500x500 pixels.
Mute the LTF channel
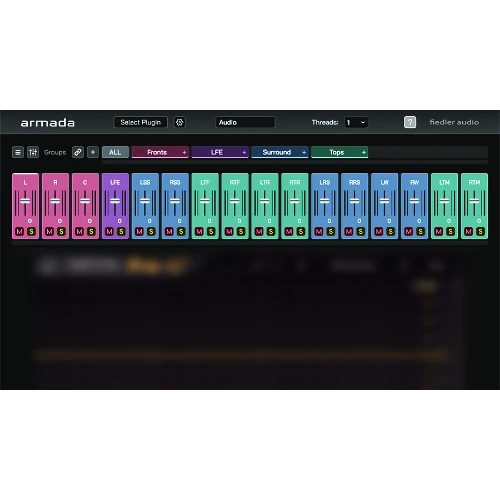point(199,231)
